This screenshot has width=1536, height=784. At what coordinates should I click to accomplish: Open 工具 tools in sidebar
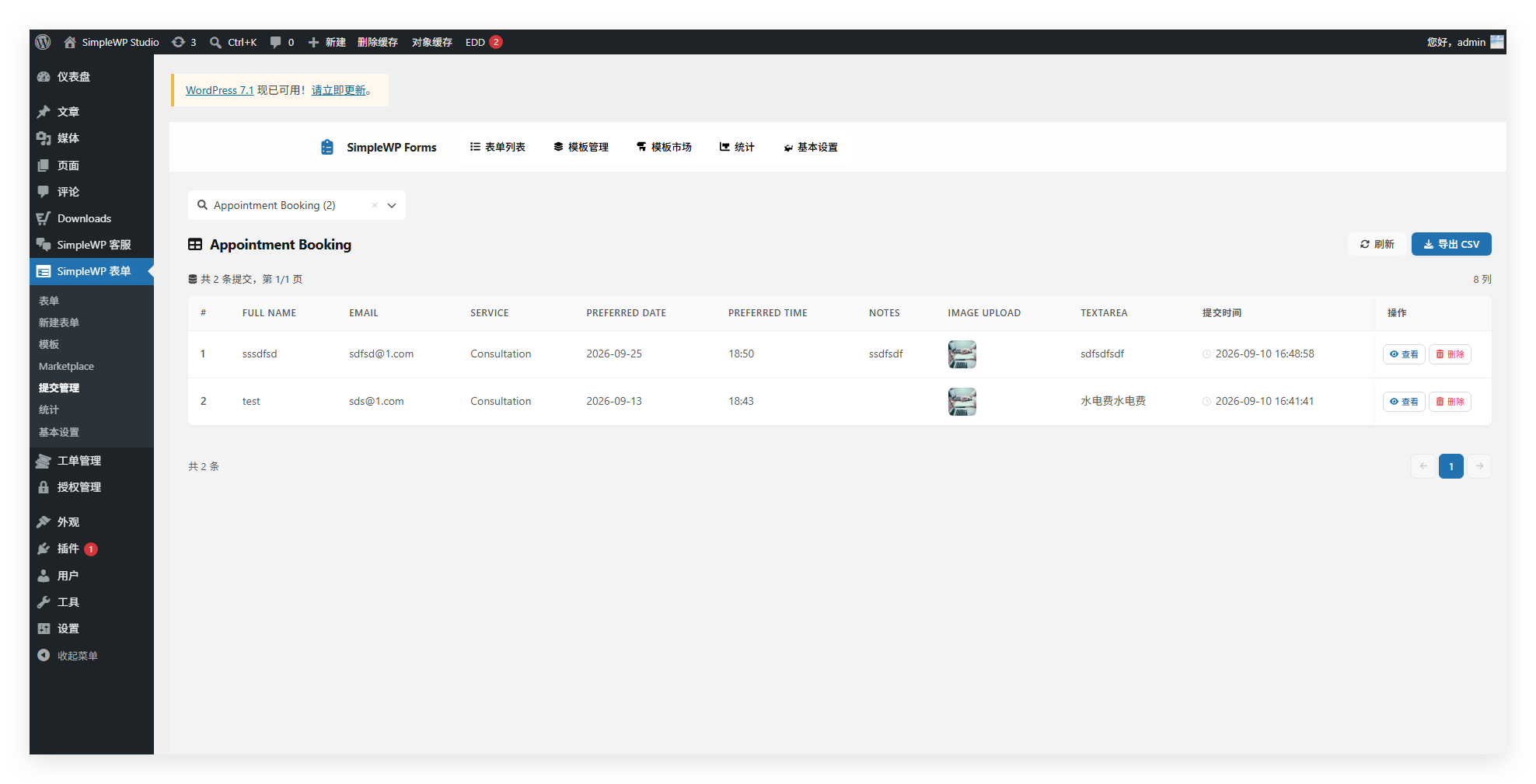point(92,602)
